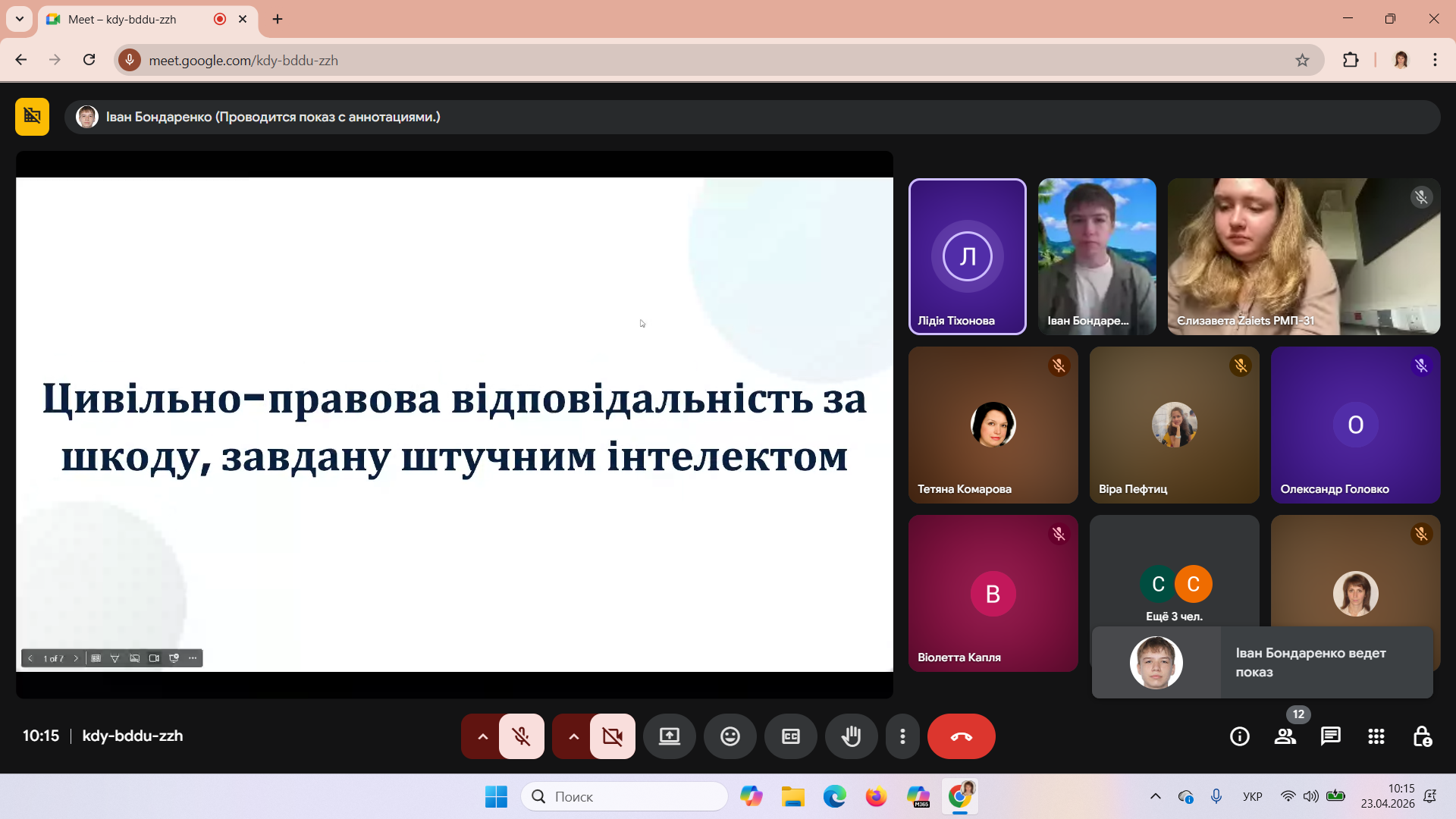Open more options three-dot menu
The height and width of the screenshot is (819, 1456).
902,736
